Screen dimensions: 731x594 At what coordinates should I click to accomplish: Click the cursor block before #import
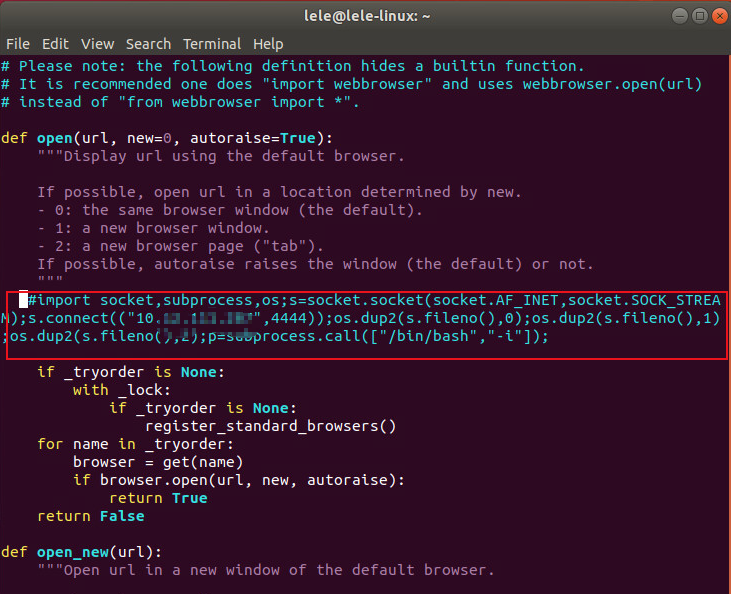coord(24,300)
